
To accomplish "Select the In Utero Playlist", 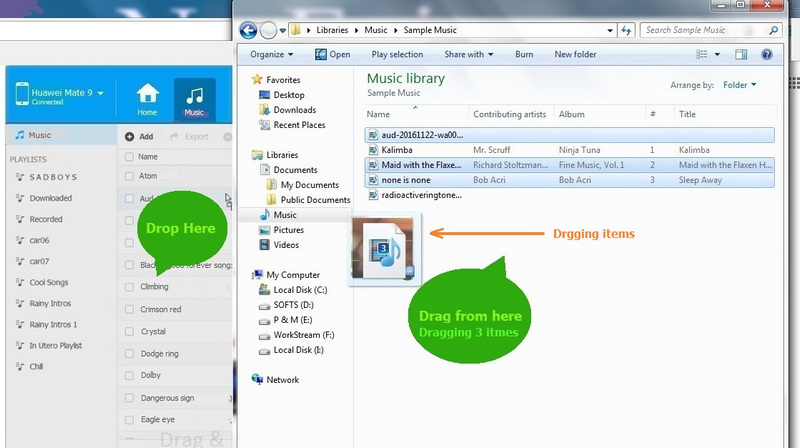I will [x=56, y=345].
